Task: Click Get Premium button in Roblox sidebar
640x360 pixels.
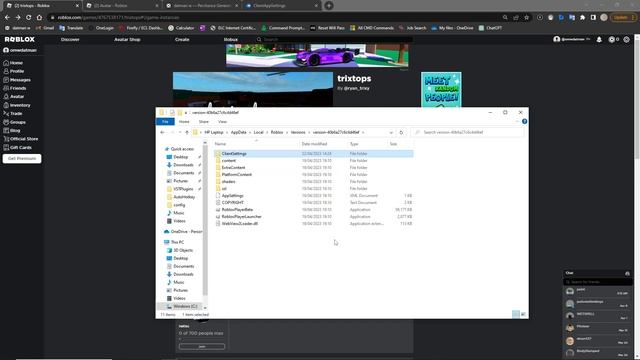Action: [22, 158]
